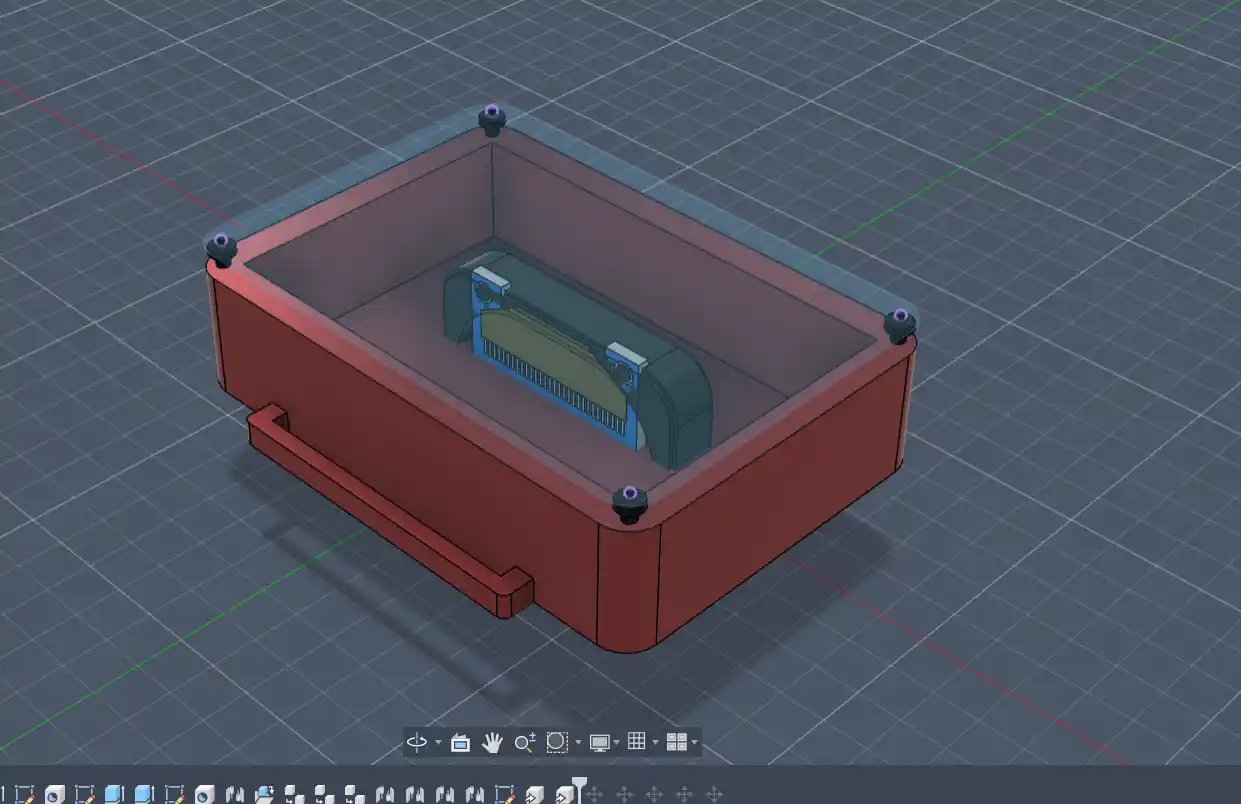Click the Viewports layout icon
The width and height of the screenshot is (1241, 804).
(676, 742)
